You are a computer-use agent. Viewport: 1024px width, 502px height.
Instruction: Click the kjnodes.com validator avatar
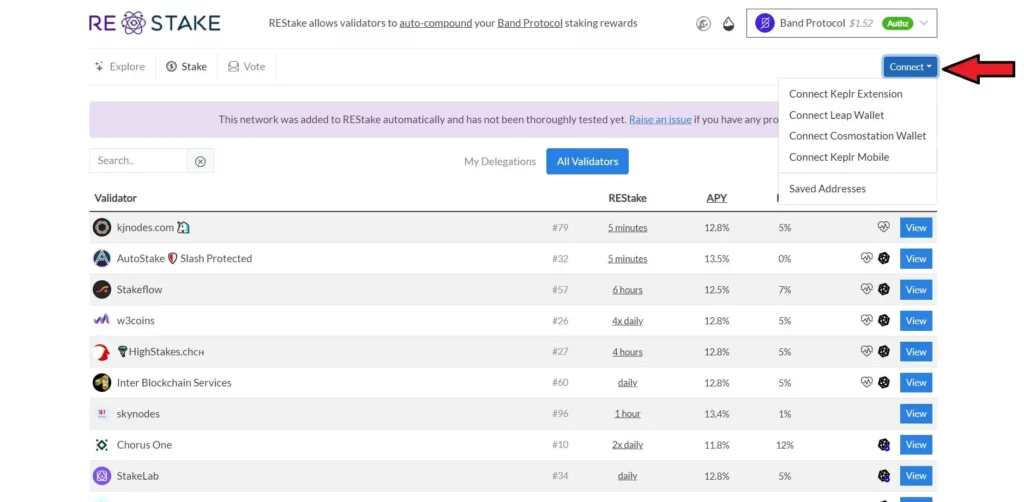coord(102,228)
